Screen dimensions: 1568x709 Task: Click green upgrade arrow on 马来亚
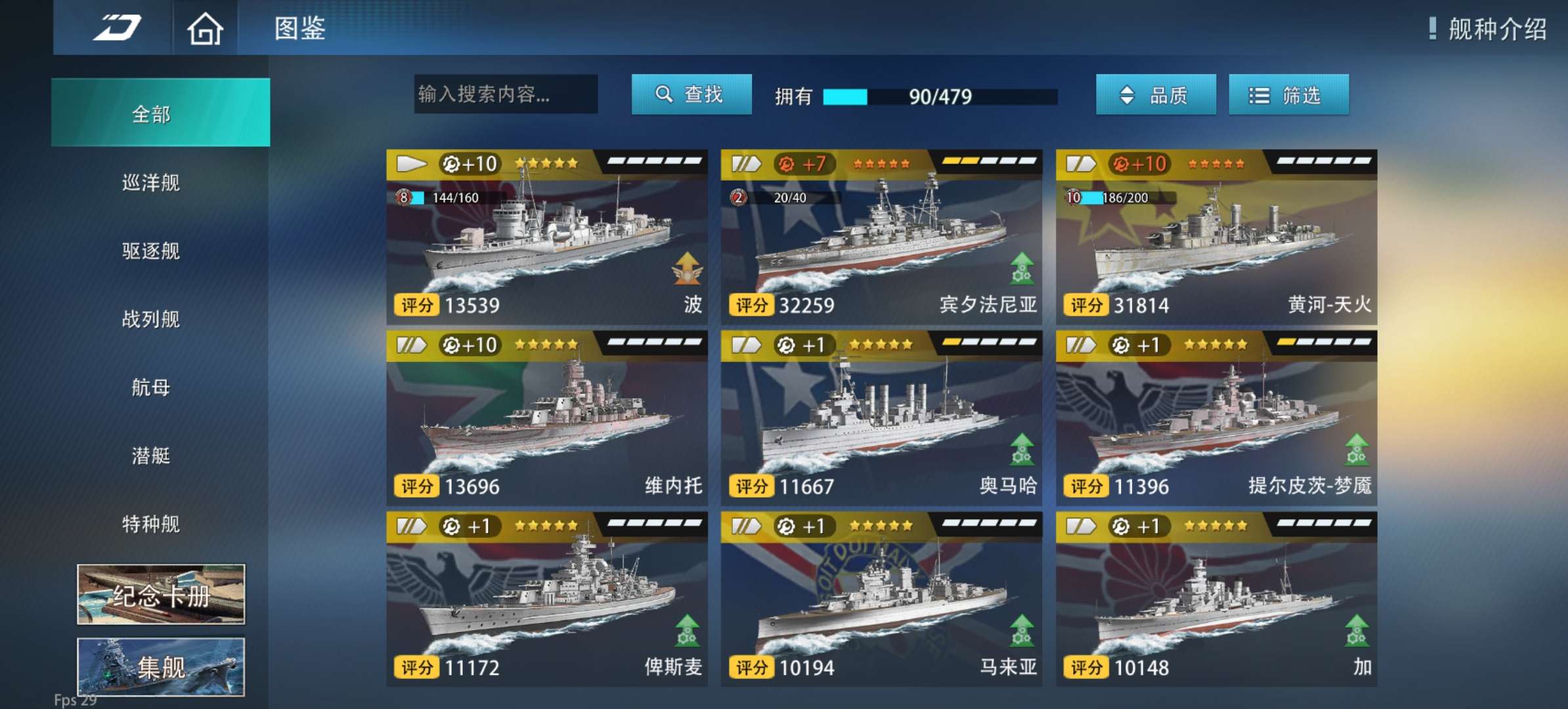coord(1022,631)
